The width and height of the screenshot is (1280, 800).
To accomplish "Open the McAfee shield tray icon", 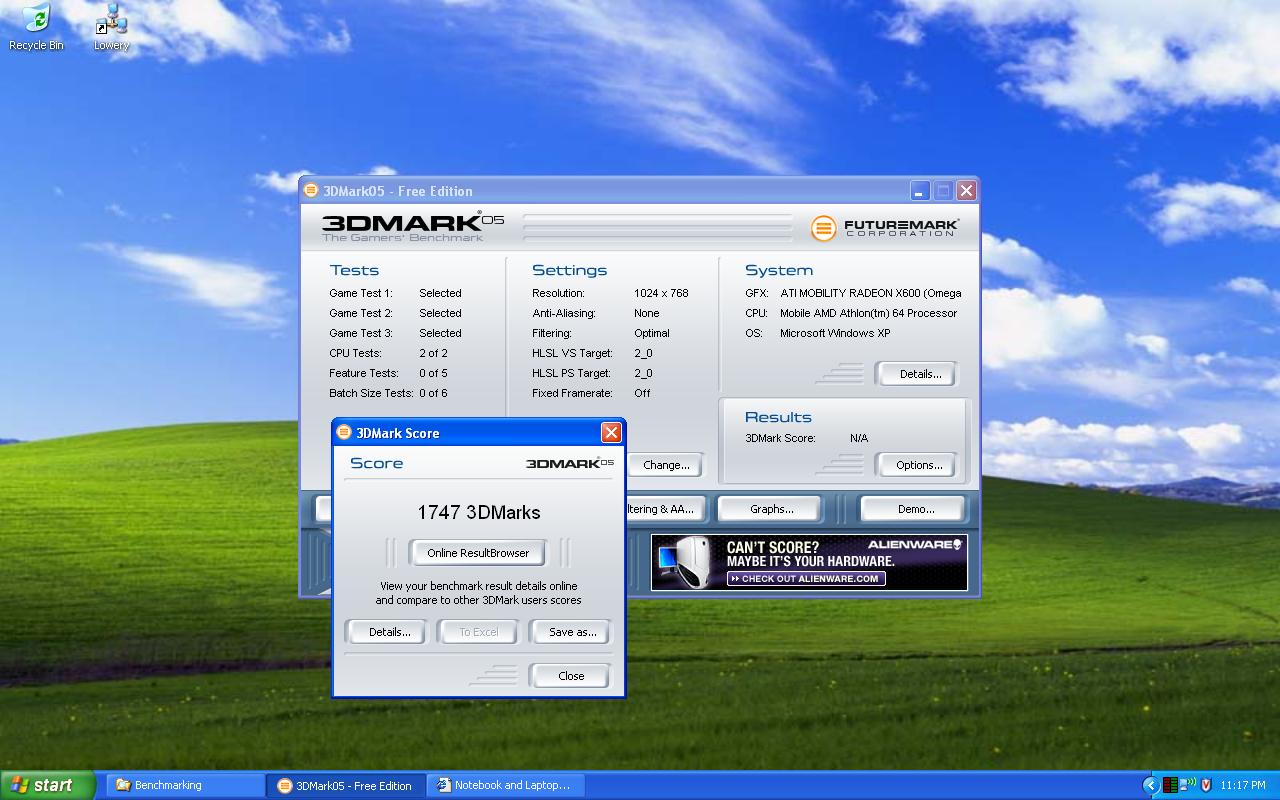I will 1206,785.
